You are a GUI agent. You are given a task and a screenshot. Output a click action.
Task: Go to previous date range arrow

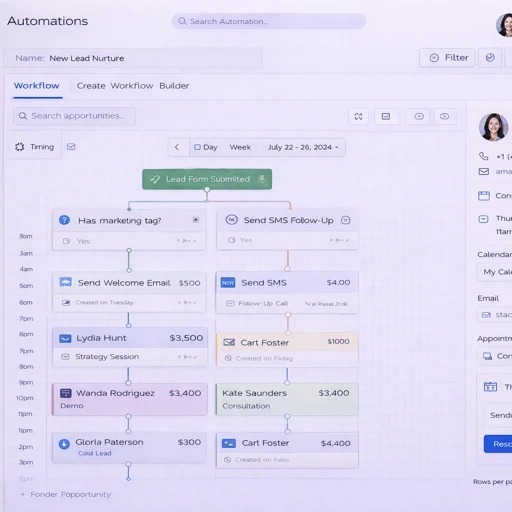(x=177, y=147)
